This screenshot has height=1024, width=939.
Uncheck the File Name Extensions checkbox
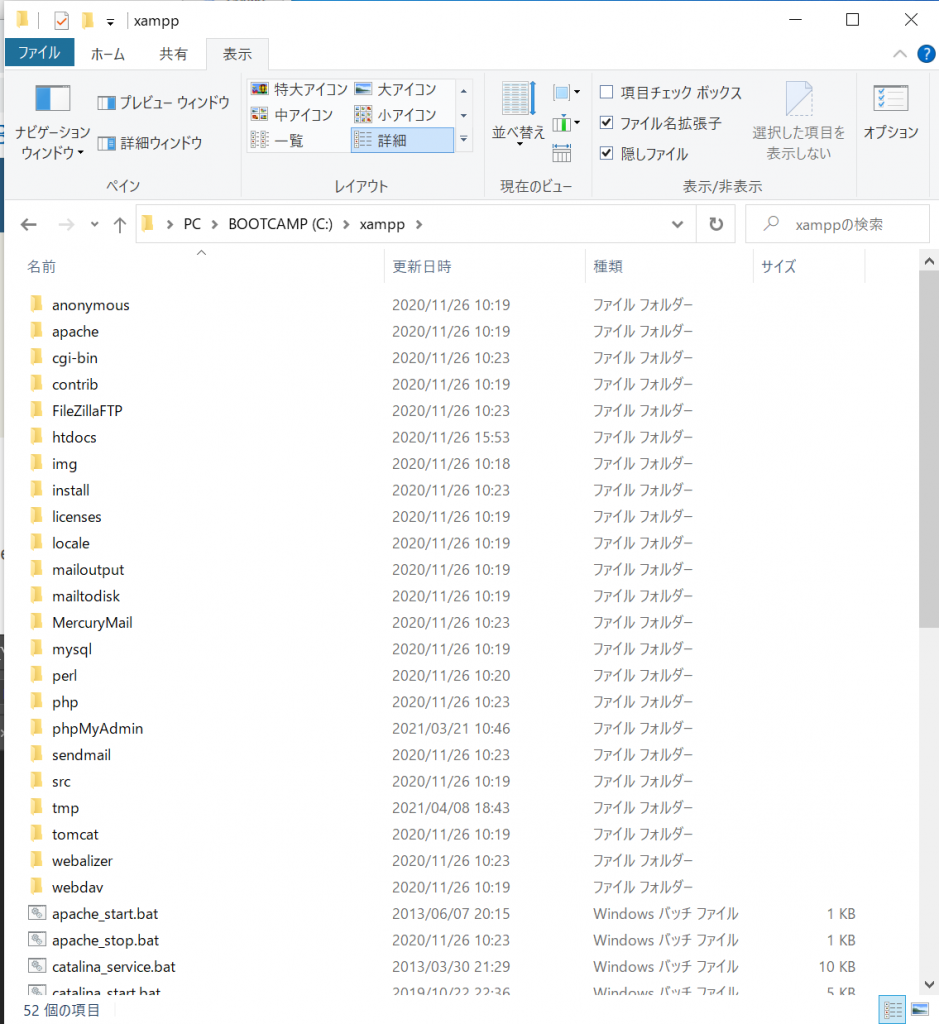(x=606, y=123)
